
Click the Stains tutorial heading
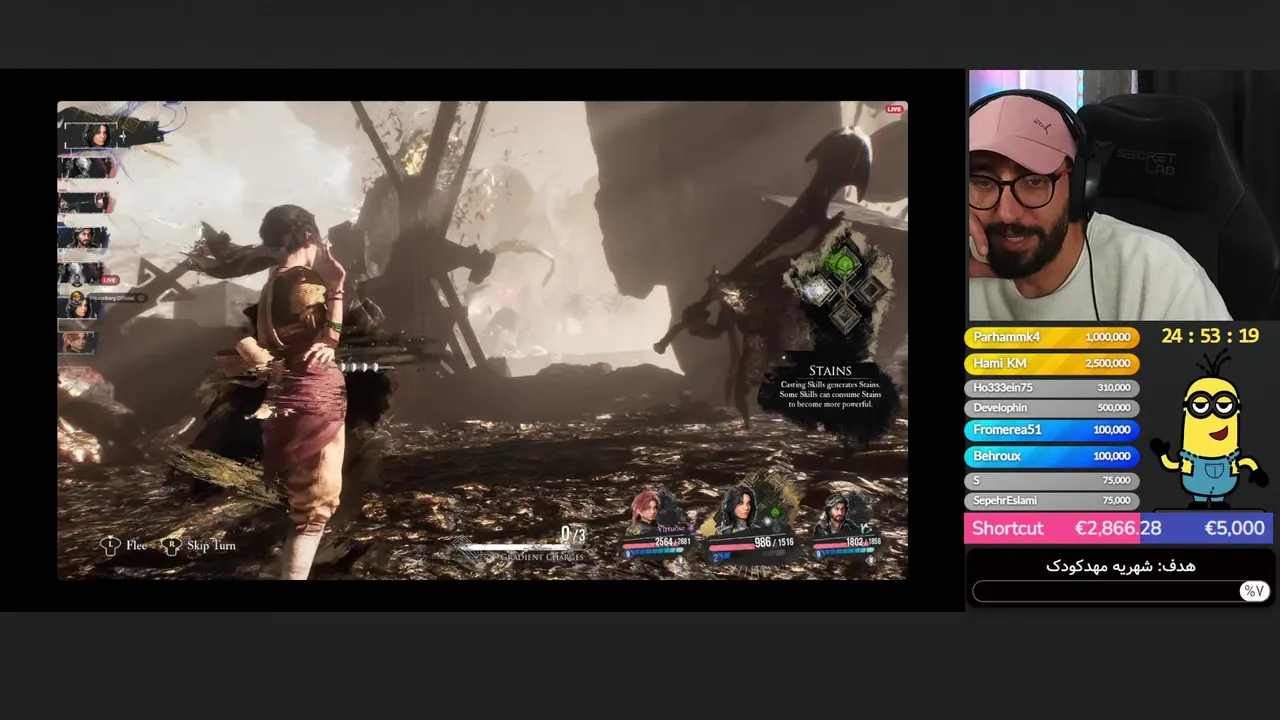point(830,371)
